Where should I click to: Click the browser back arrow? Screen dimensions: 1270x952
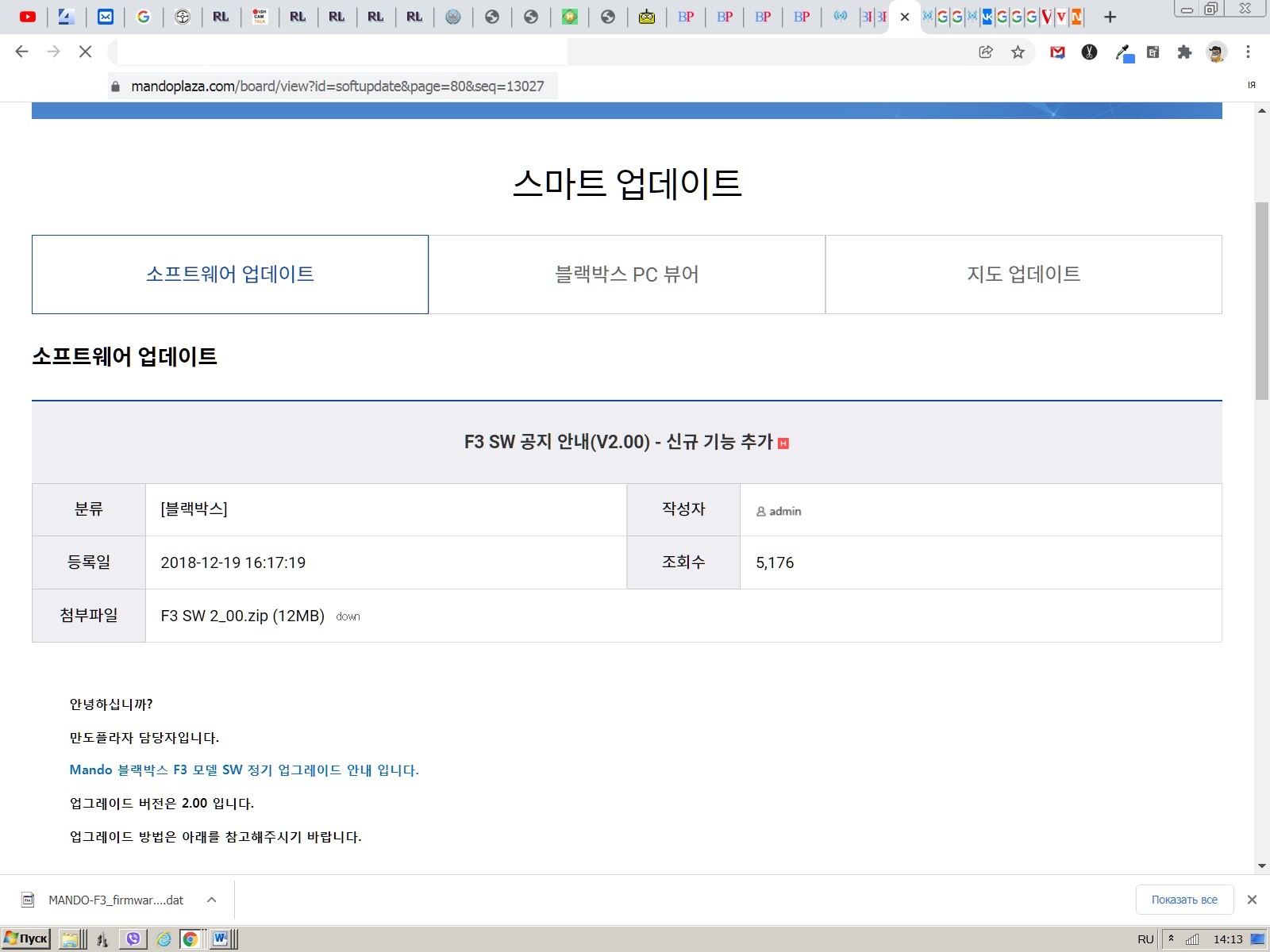(21, 52)
